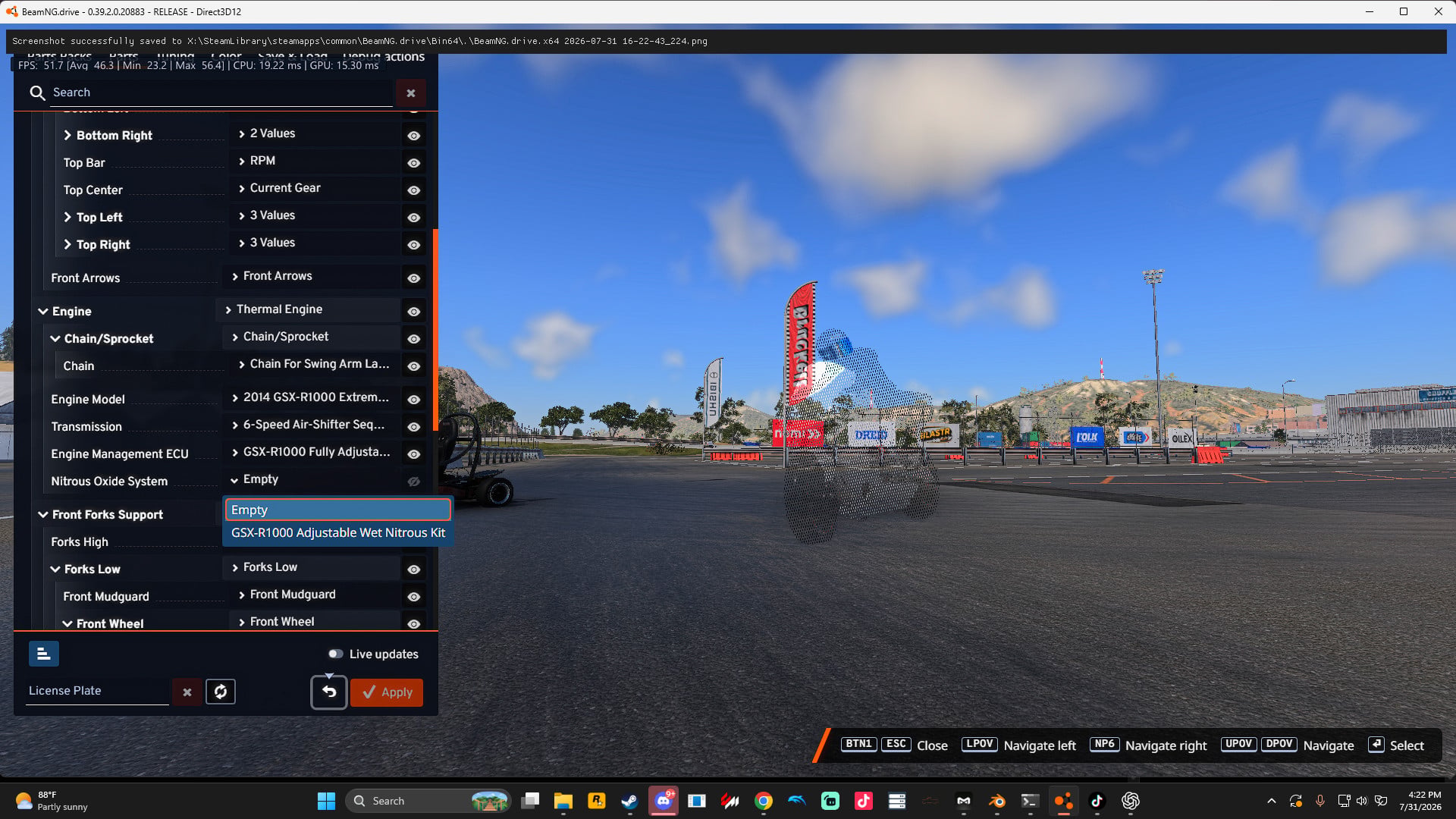
Task: Click the undo changes button
Action: [329, 692]
